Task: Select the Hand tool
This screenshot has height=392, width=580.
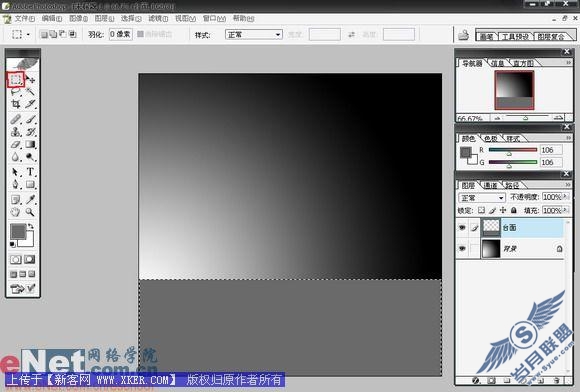Action: (x=16, y=212)
